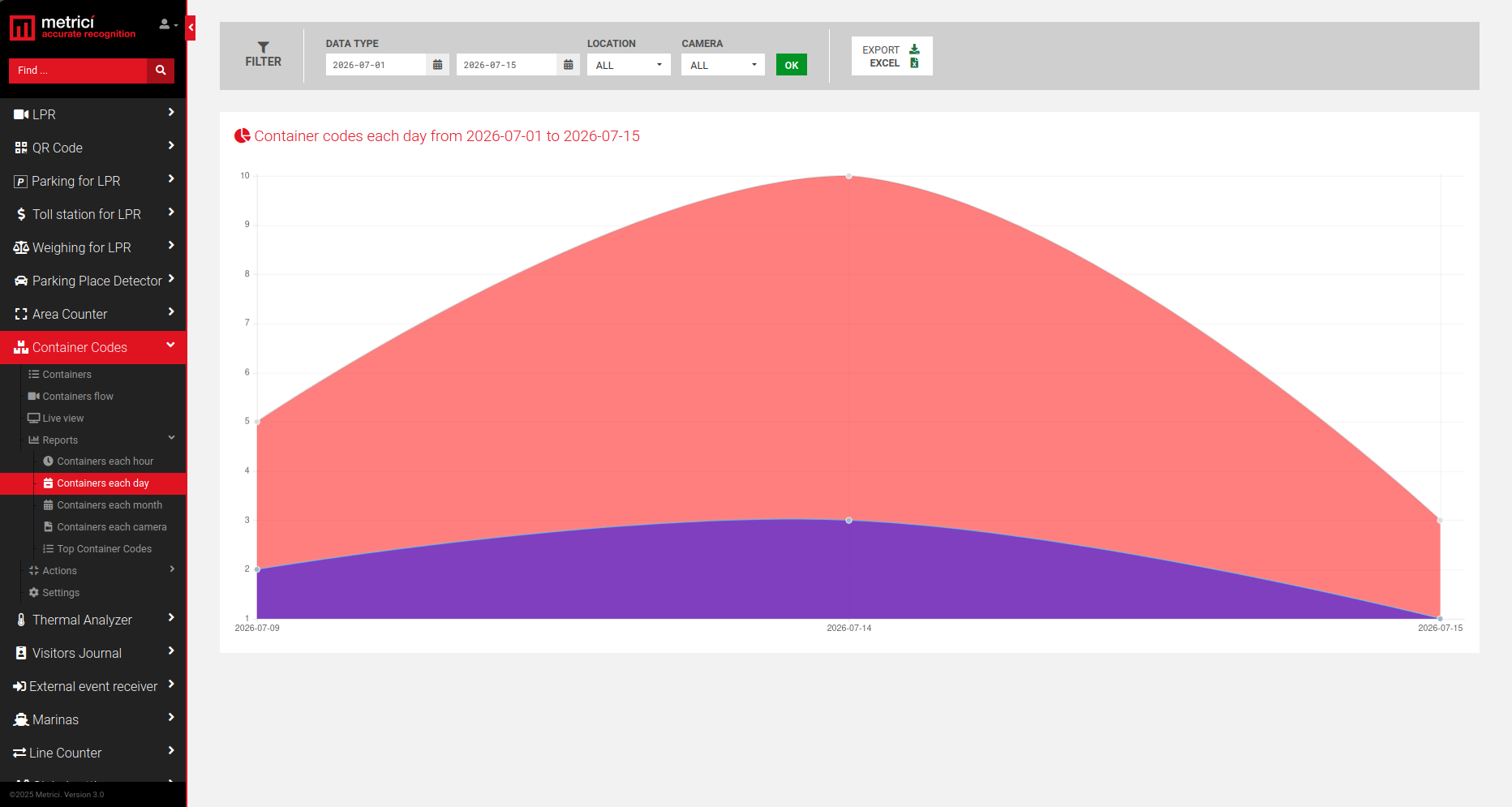Click the External event receiver icon
Viewport: 1512px width, 807px height.
click(x=19, y=686)
